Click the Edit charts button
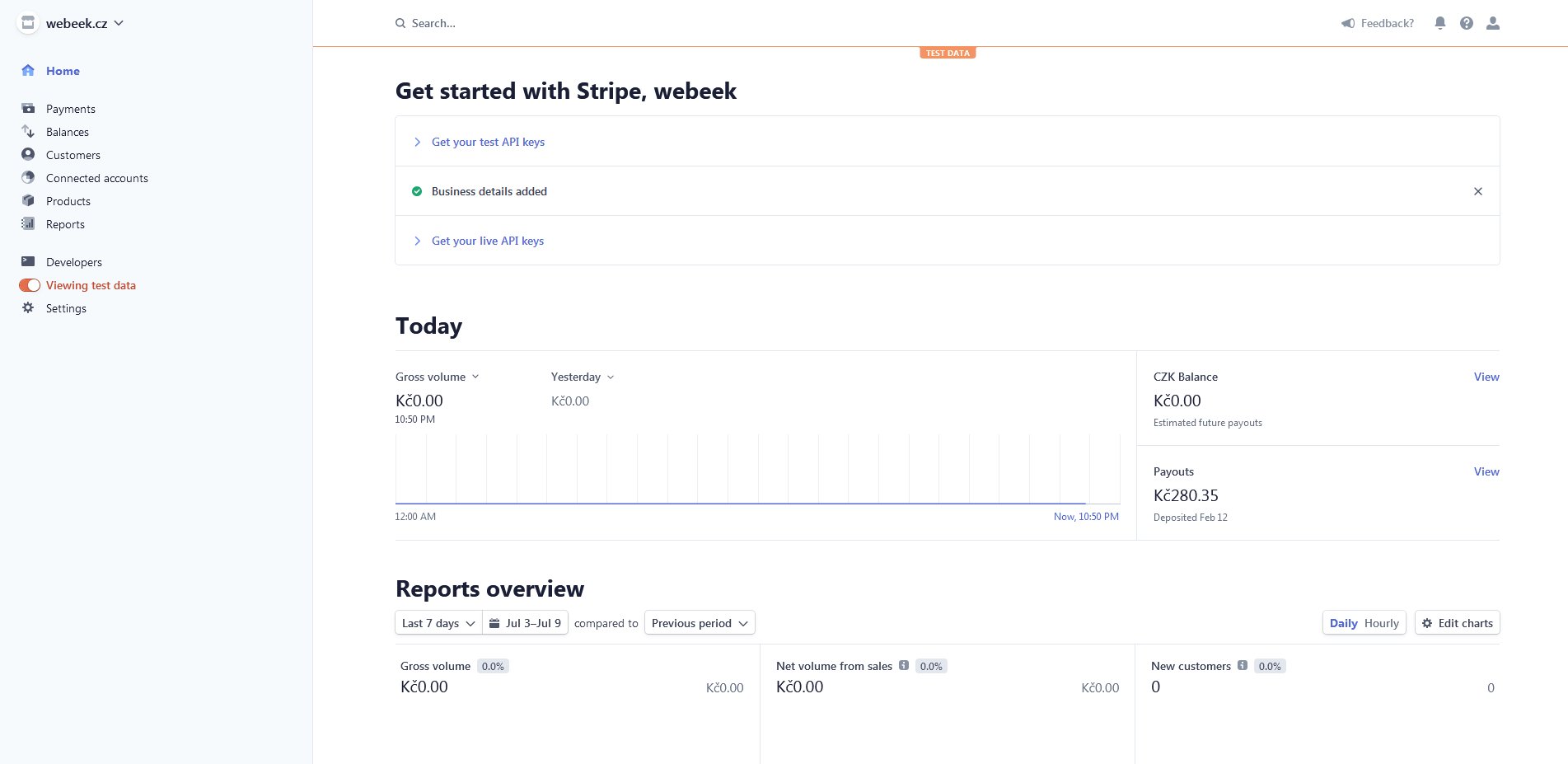The height and width of the screenshot is (764, 1568). [1457, 623]
